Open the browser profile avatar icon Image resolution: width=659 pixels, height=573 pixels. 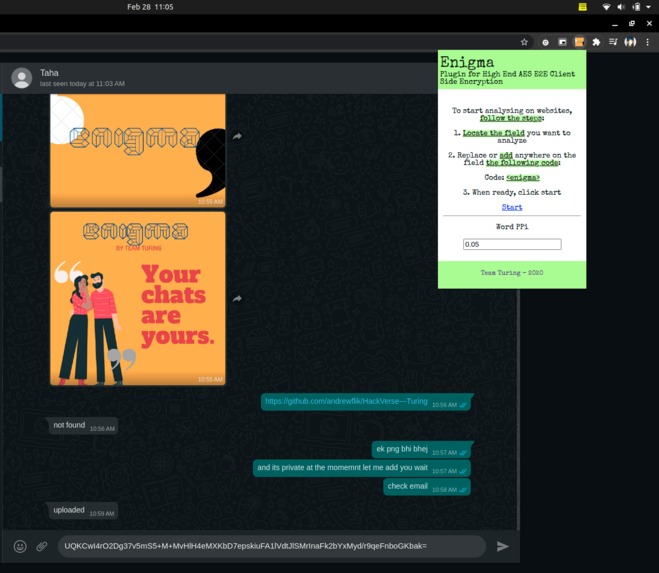coord(630,42)
